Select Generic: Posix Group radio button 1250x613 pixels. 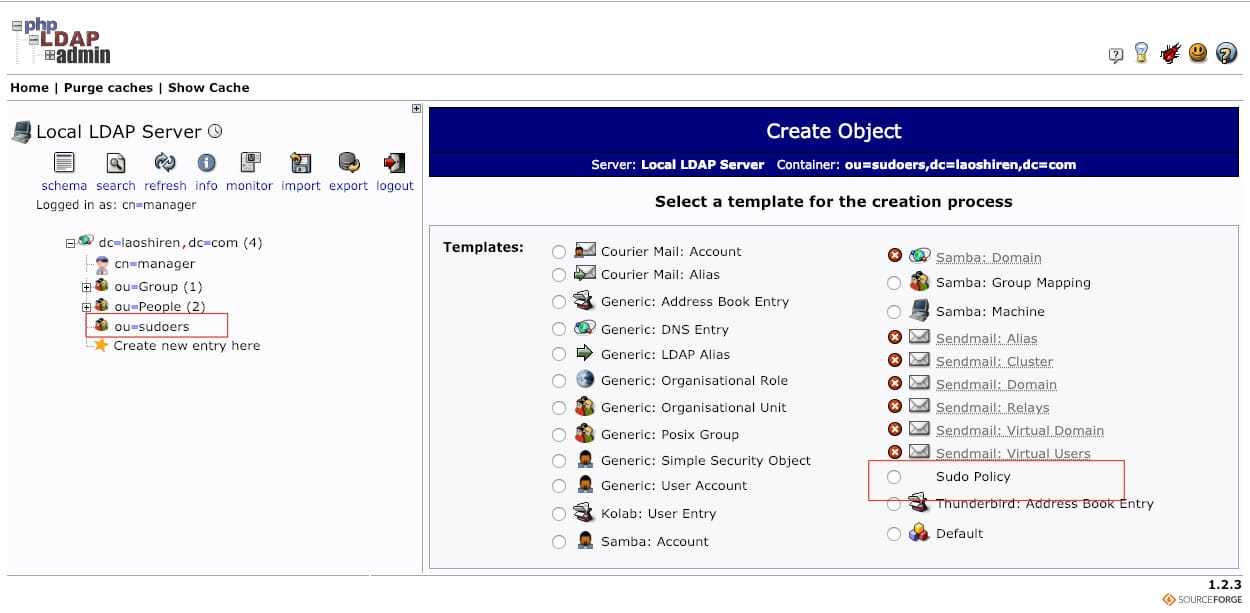(559, 435)
